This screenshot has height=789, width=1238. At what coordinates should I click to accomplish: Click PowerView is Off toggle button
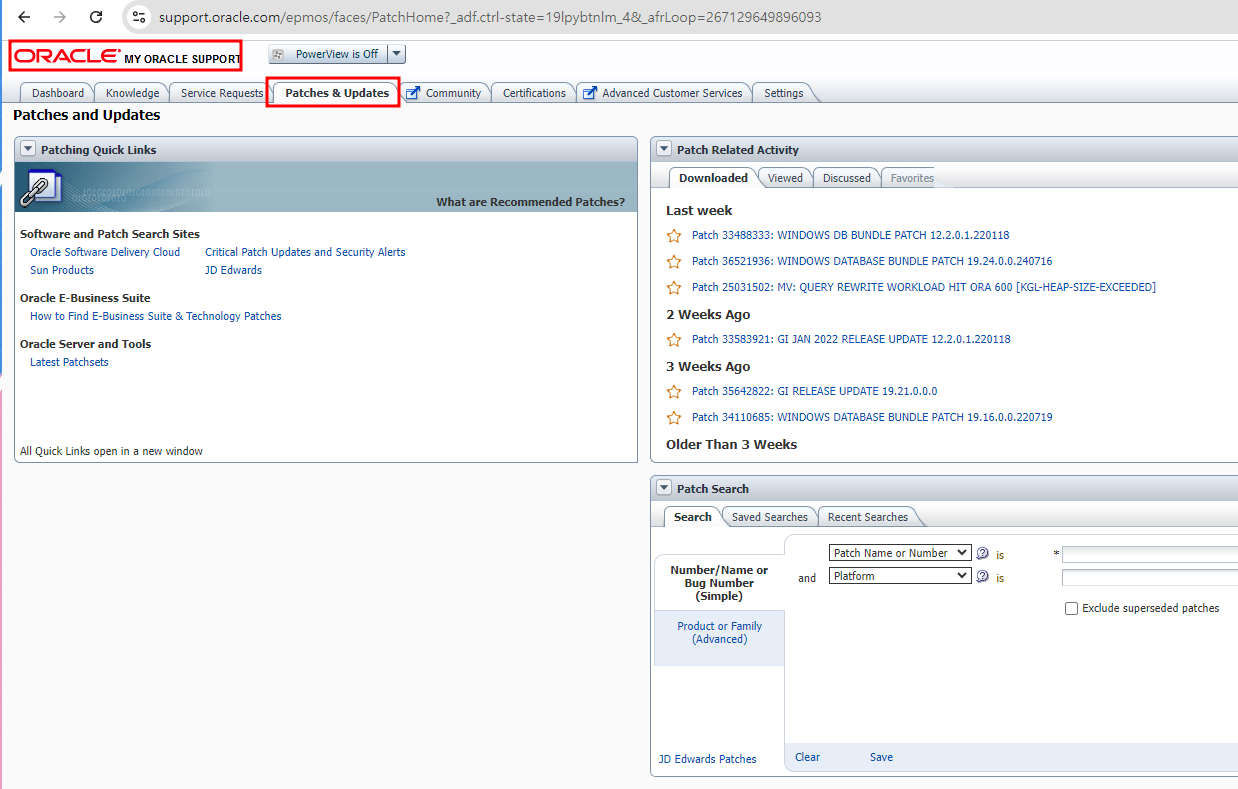327,54
